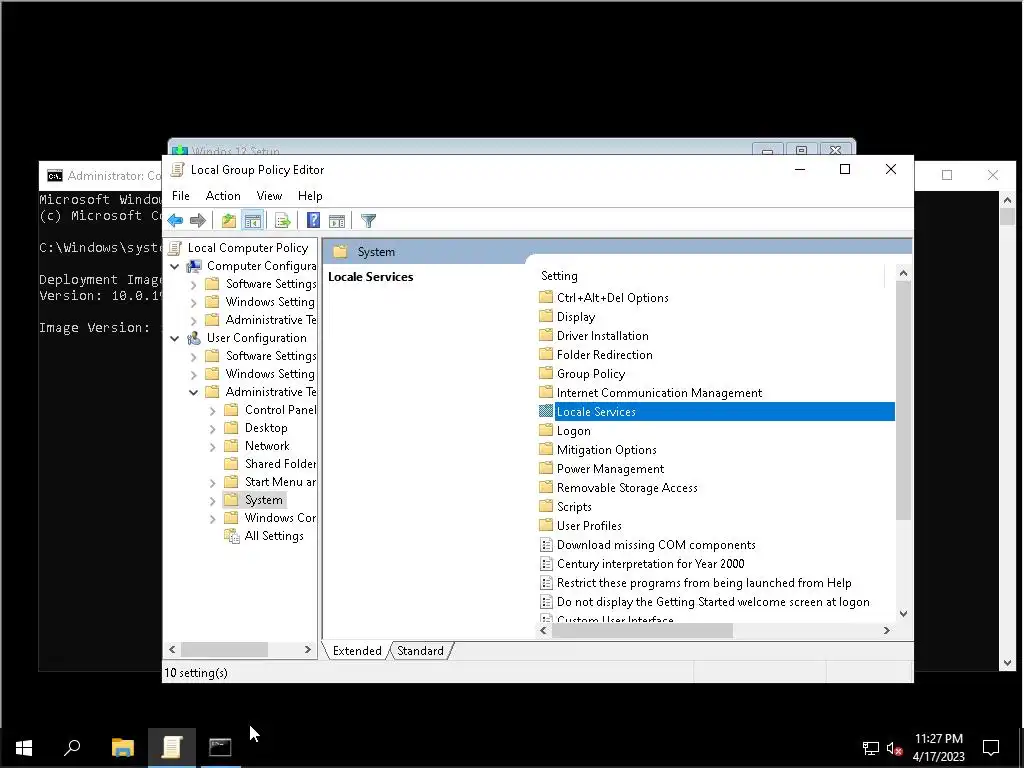Click settings list vertical scrollbar down arrow
This screenshot has width=1024, height=768.
coord(903,613)
